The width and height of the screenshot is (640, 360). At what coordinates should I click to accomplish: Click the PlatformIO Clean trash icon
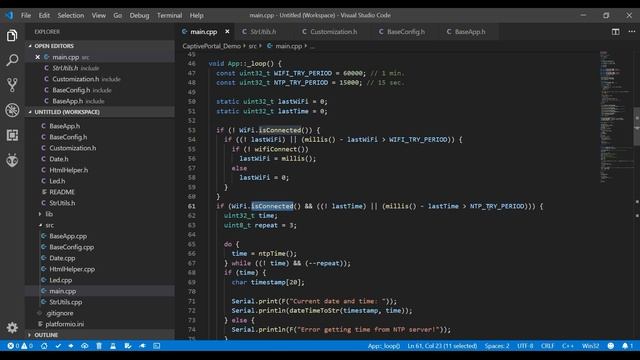[x=99, y=346]
